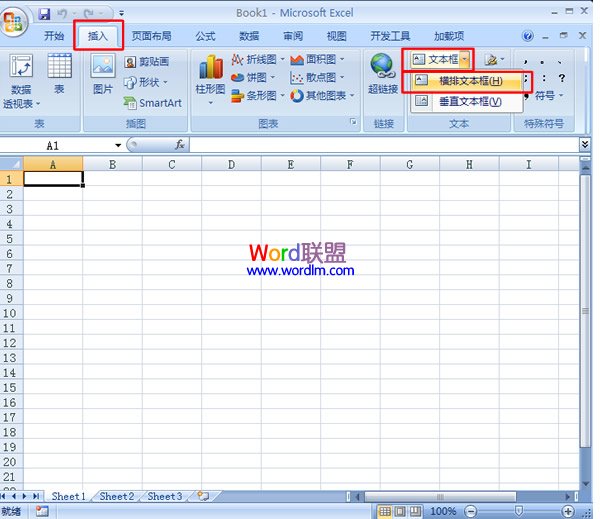
Task: Click the vertical scrollbar down arrow
Action: tap(585, 484)
